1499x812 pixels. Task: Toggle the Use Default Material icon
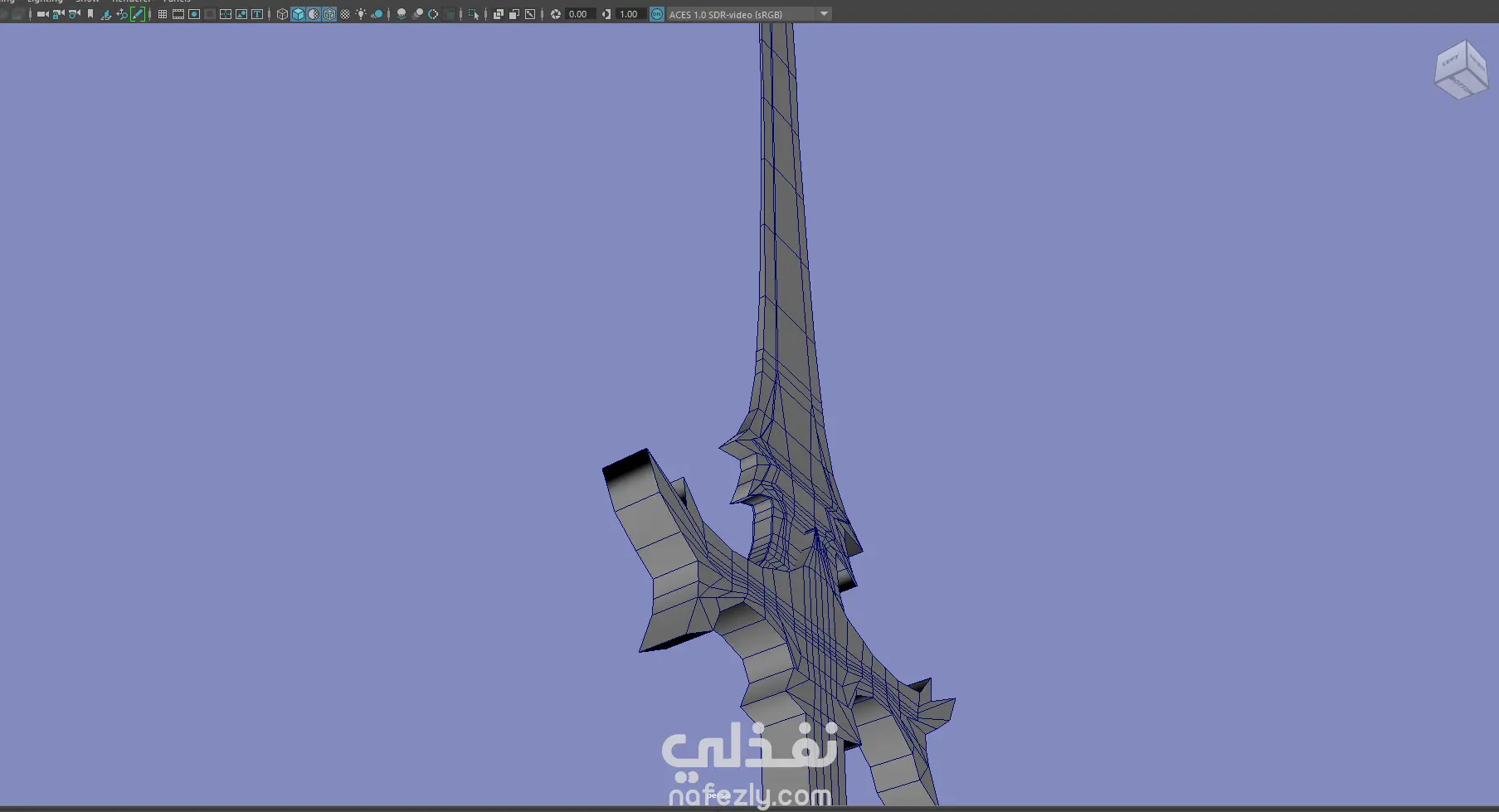[x=314, y=14]
